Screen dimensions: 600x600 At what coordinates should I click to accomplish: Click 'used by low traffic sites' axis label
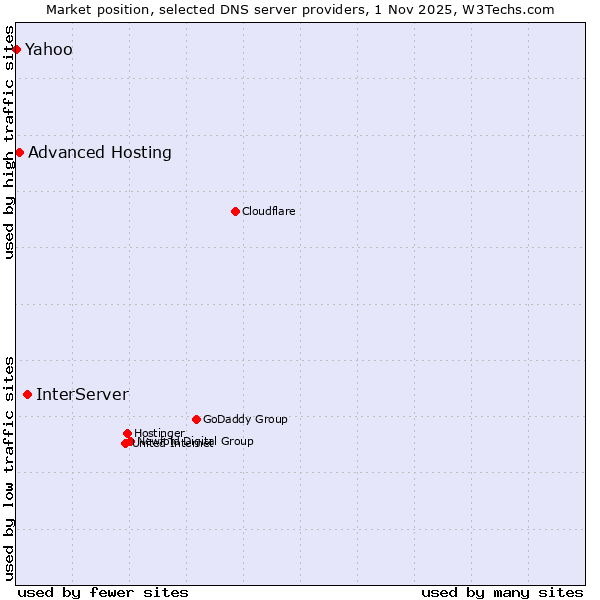point(10,467)
